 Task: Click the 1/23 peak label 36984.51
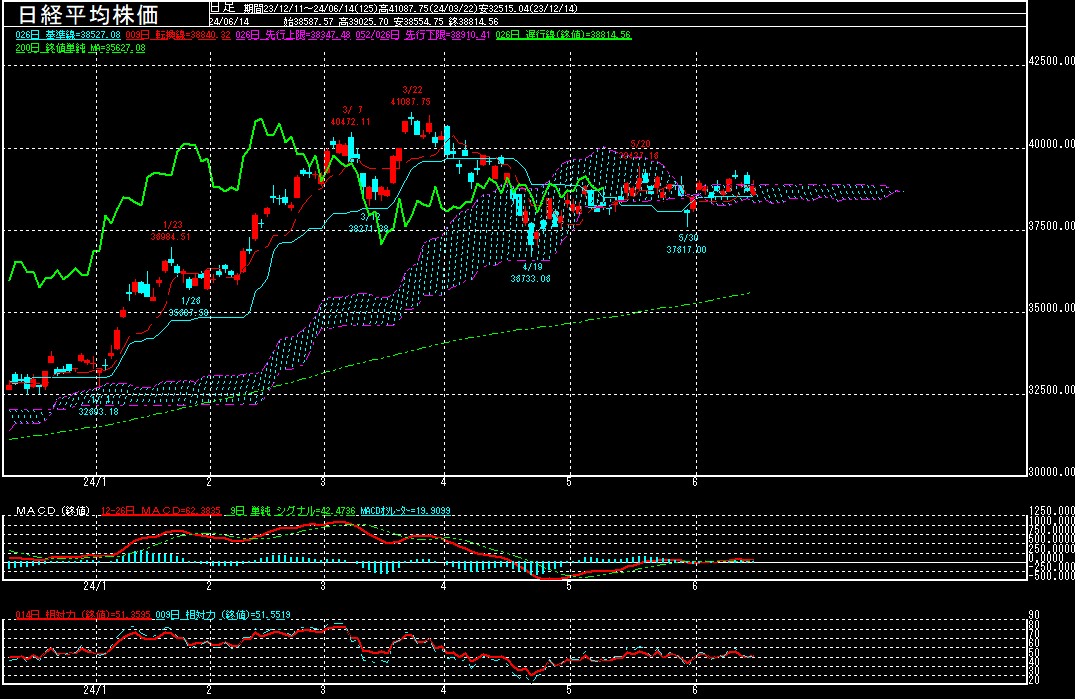pyautogui.click(x=170, y=237)
